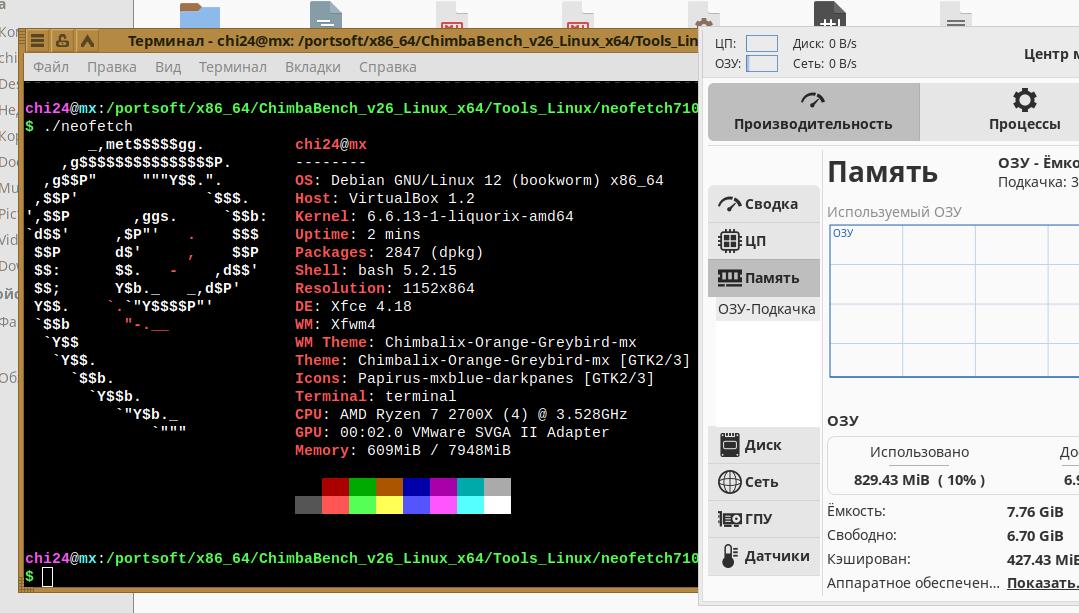
Task: Select Диск in the monitor sidebar
Action: [x=764, y=445]
